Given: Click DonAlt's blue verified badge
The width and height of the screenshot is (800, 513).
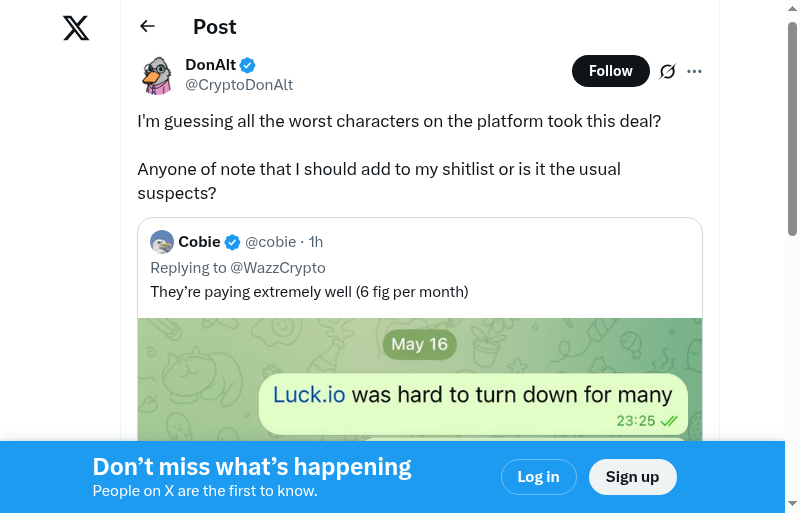Looking at the screenshot, I should (x=247, y=66).
